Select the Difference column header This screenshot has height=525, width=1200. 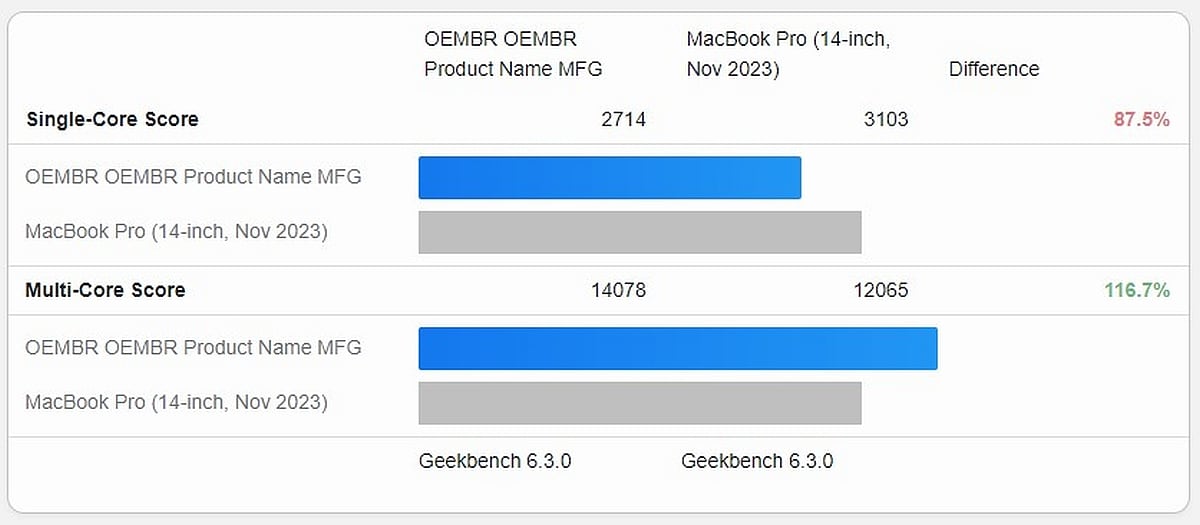point(994,69)
